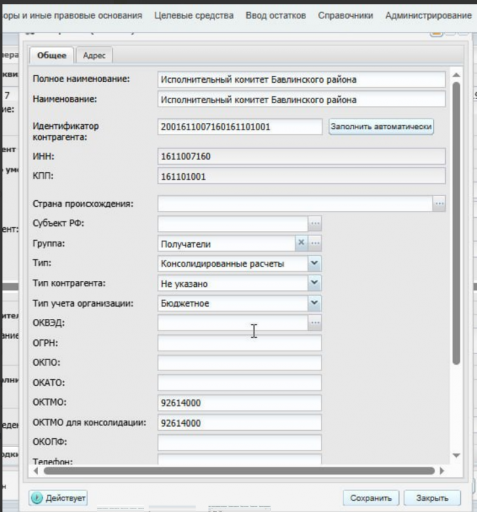Open the Субъект РФ lookup ellipsis
This screenshot has width=477, height=512.
(x=315, y=223)
